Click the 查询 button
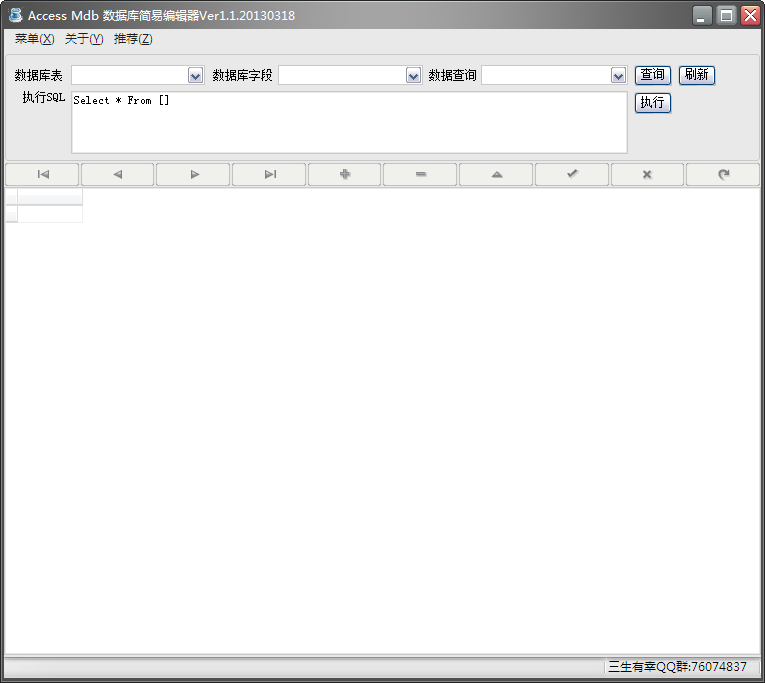This screenshot has height=683, width=765. 653,75
